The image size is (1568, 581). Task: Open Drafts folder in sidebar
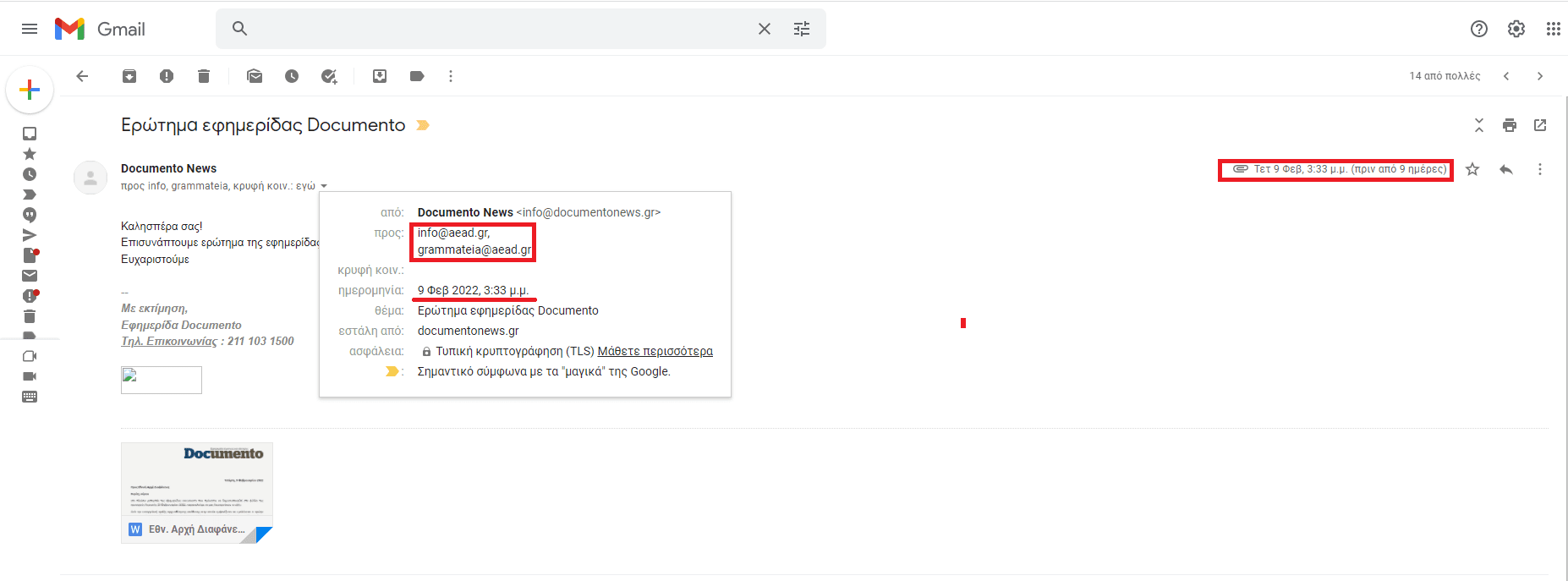click(30, 255)
